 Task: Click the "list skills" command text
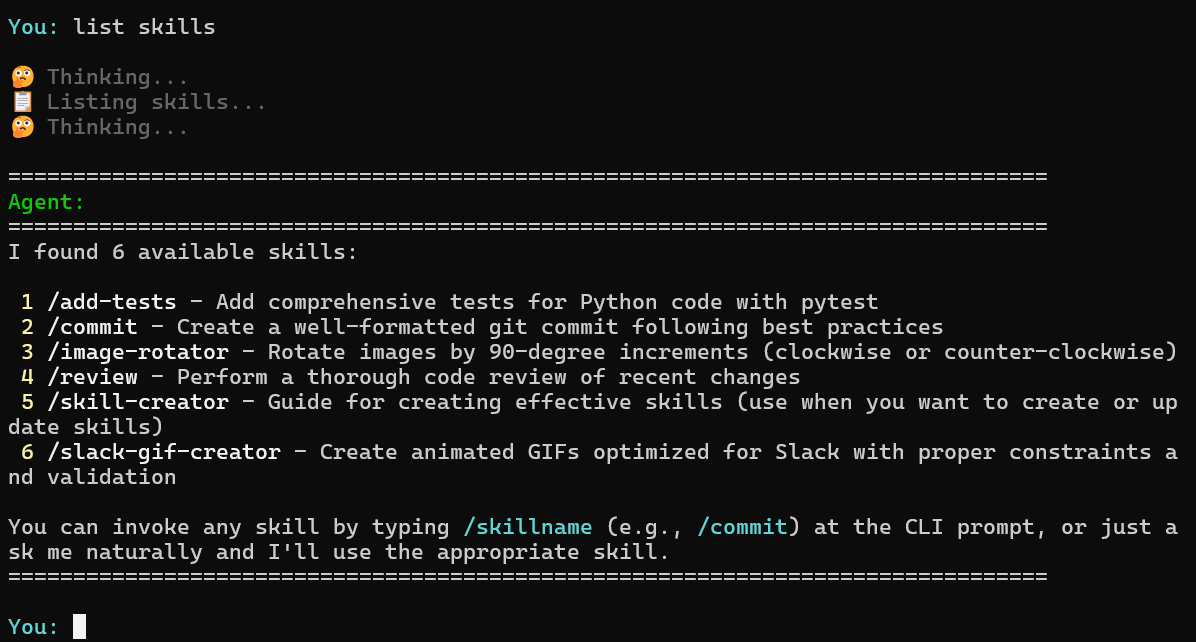[x=144, y=27]
